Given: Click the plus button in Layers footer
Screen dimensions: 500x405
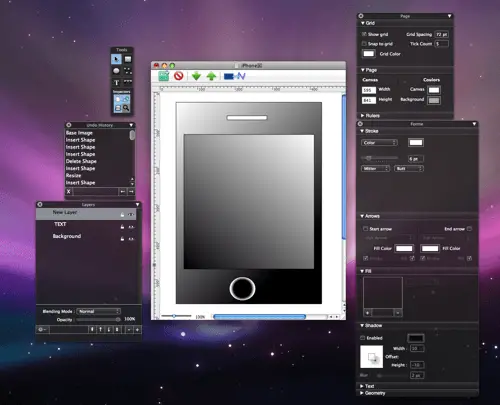Looking at the screenshot, I should 137,329.
